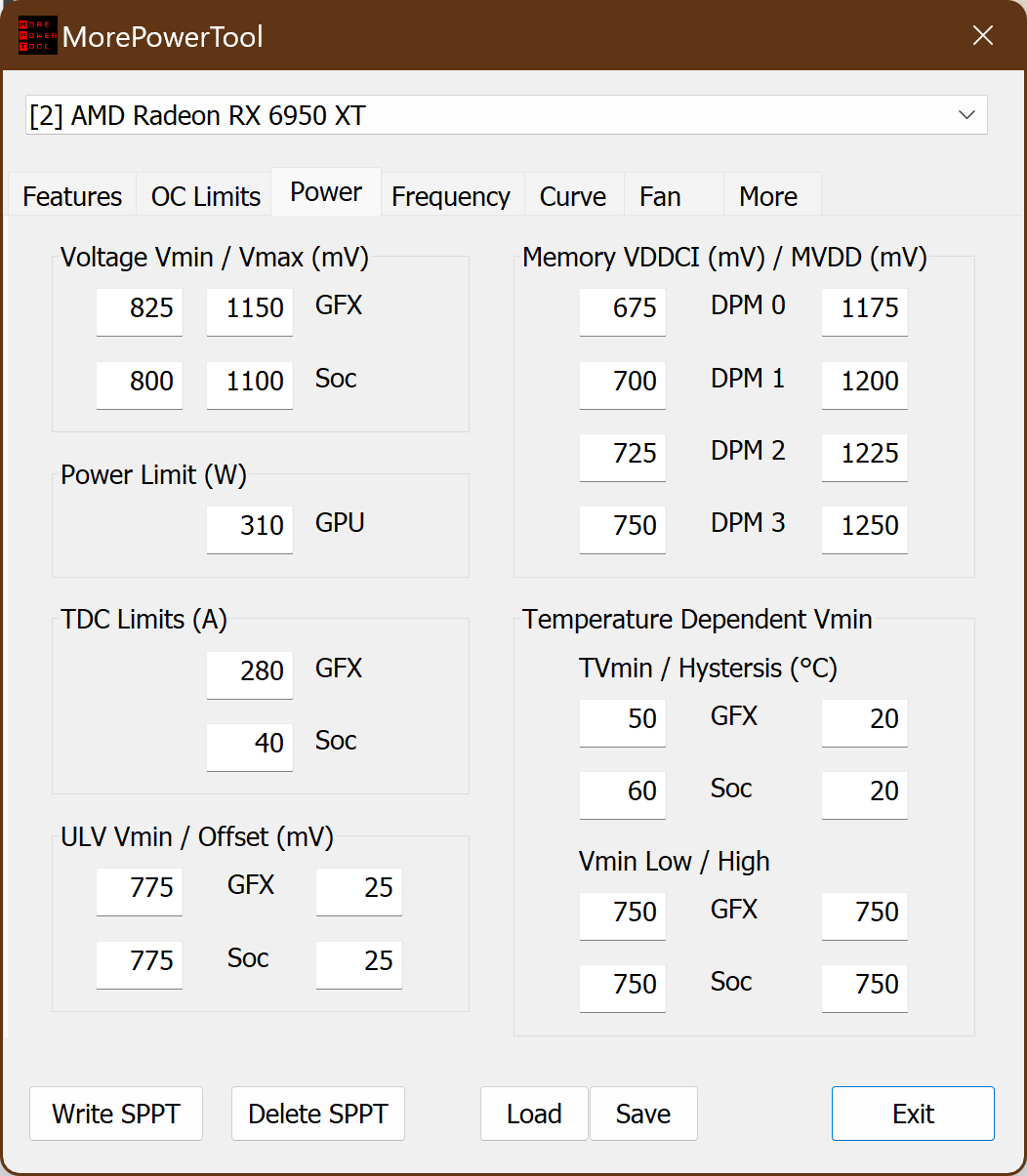Click 'ULV Vmin / Offset (mV)' heading
This screenshot has height=1176, width=1027.
[197, 837]
